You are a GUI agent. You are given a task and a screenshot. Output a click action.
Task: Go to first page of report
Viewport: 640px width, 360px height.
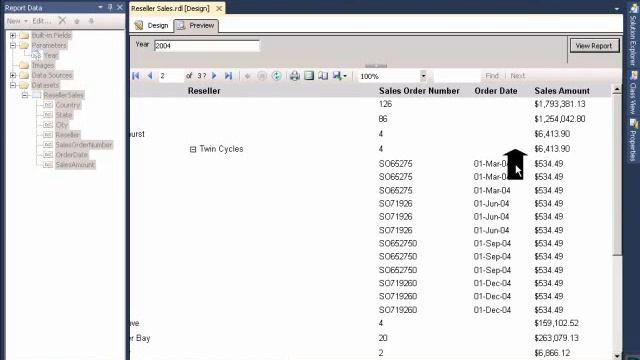[136, 76]
